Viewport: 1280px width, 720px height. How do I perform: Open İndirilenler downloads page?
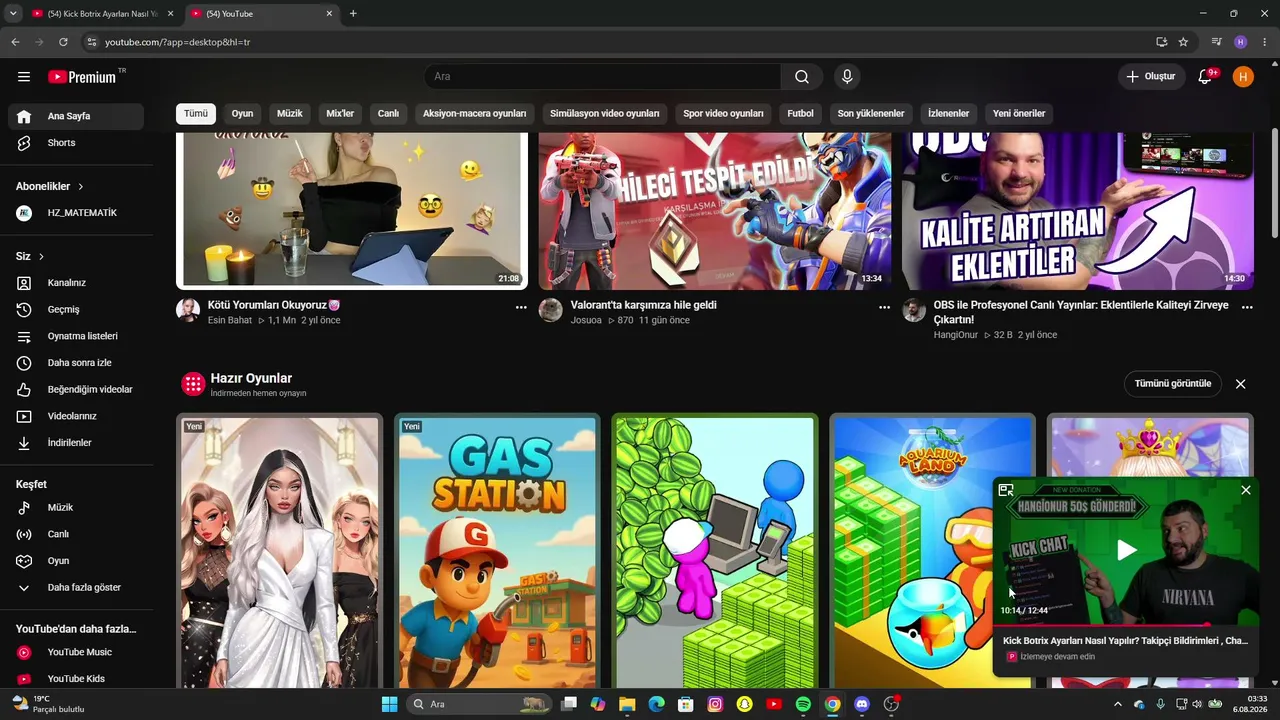tap(76, 443)
